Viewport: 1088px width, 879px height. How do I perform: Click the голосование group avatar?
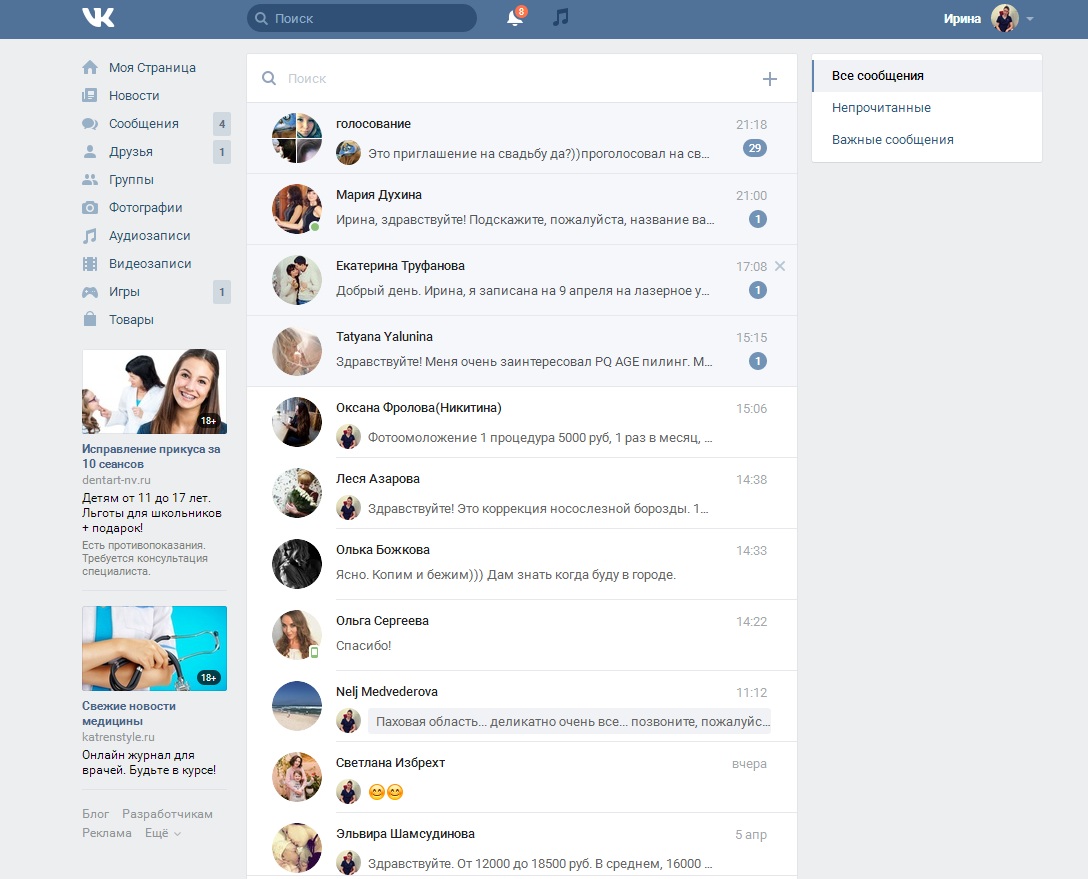tap(297, 138)
